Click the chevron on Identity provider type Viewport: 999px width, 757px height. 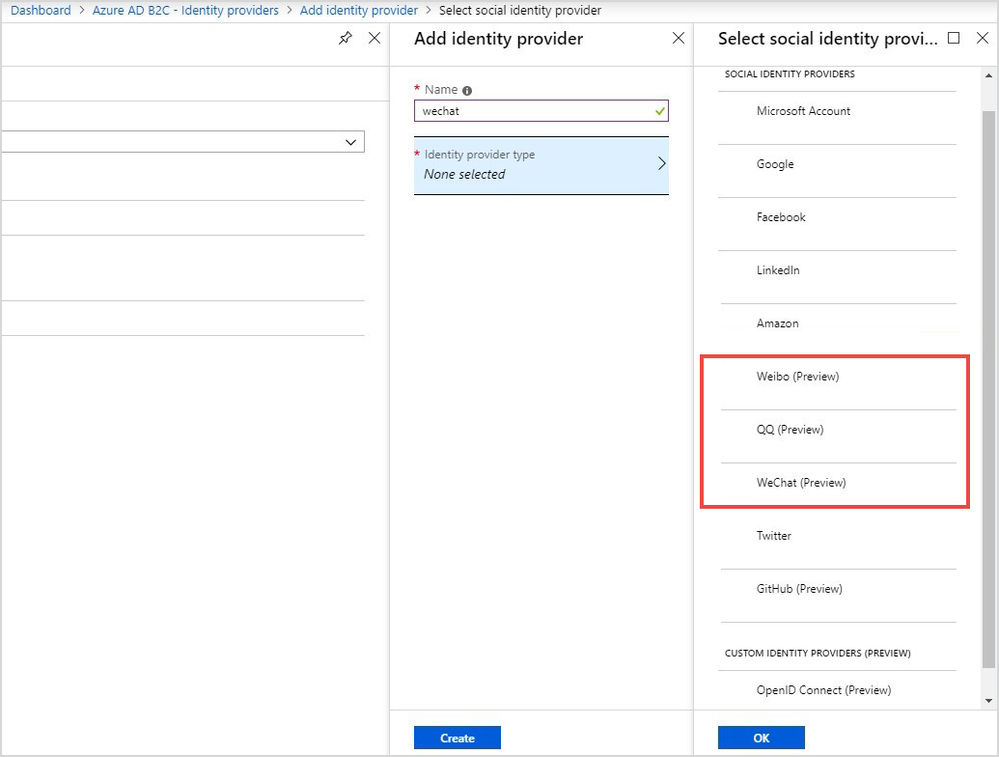(x=661, y=164)
